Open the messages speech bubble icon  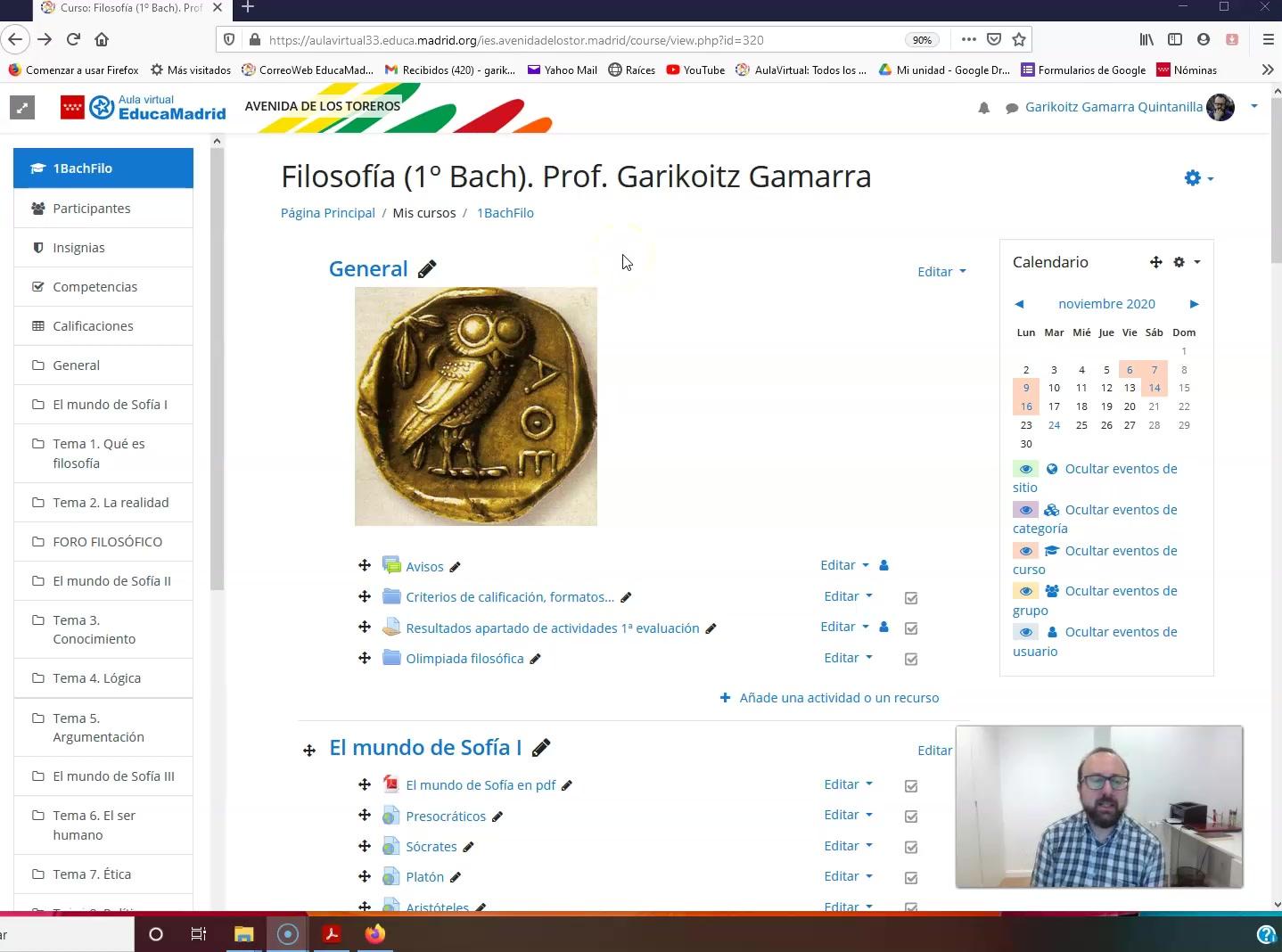(x=1012, y=108)
